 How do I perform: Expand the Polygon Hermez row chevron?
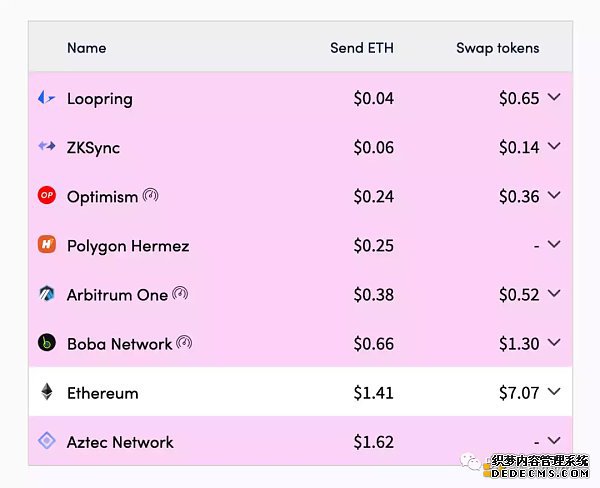coord(554,244)
